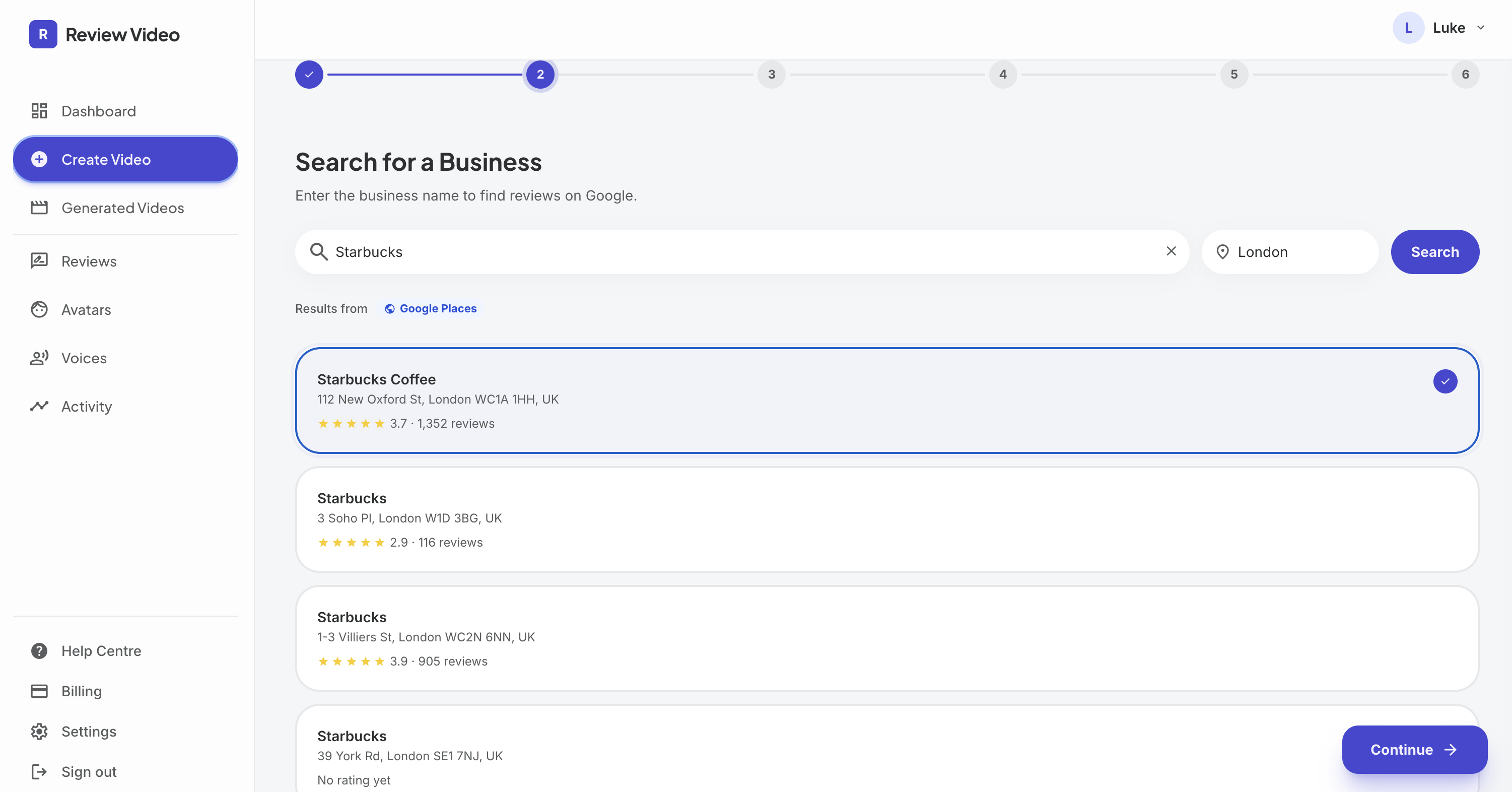Screen dimensions: 1512x792
Task: Click the Dashboard grid icon
Action: tap(39, 111)
